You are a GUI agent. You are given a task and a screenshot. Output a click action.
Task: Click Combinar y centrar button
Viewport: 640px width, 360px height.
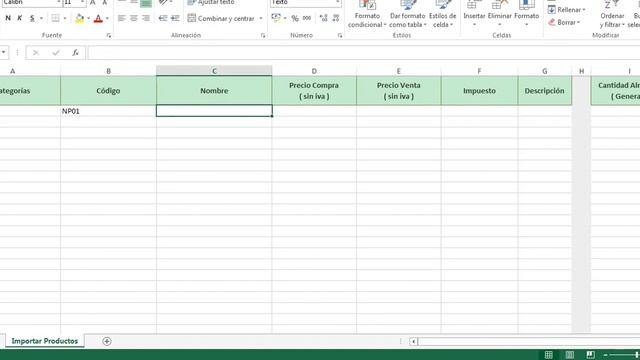tap(221, 18)
